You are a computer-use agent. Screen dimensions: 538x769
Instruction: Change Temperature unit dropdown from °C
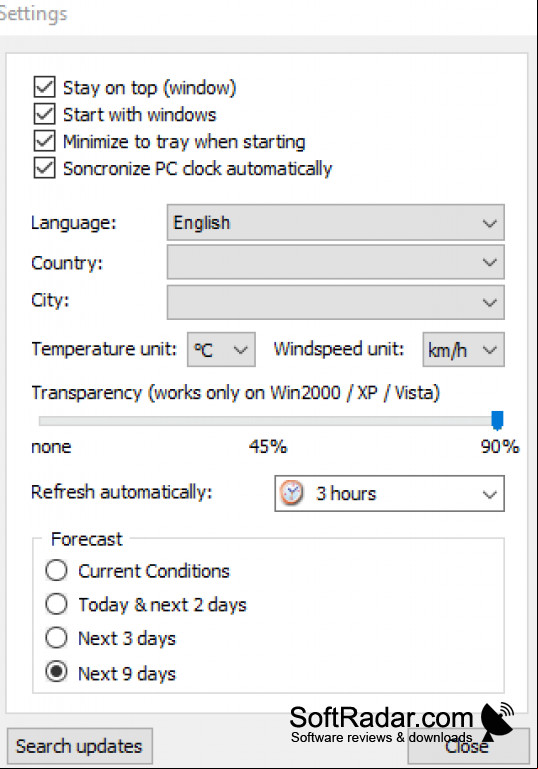click(221, 350)
